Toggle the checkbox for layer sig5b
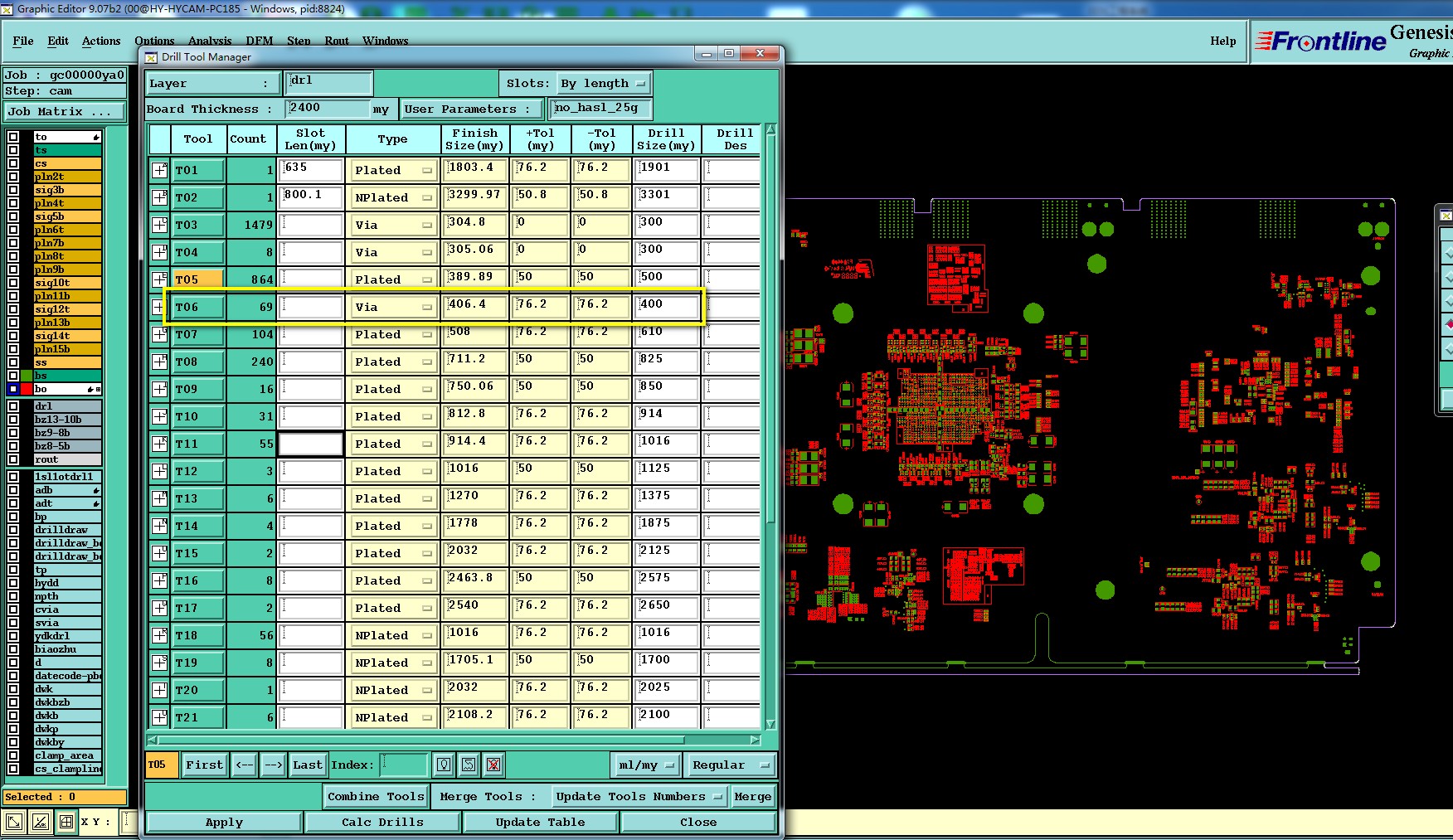 click(13, 216)
